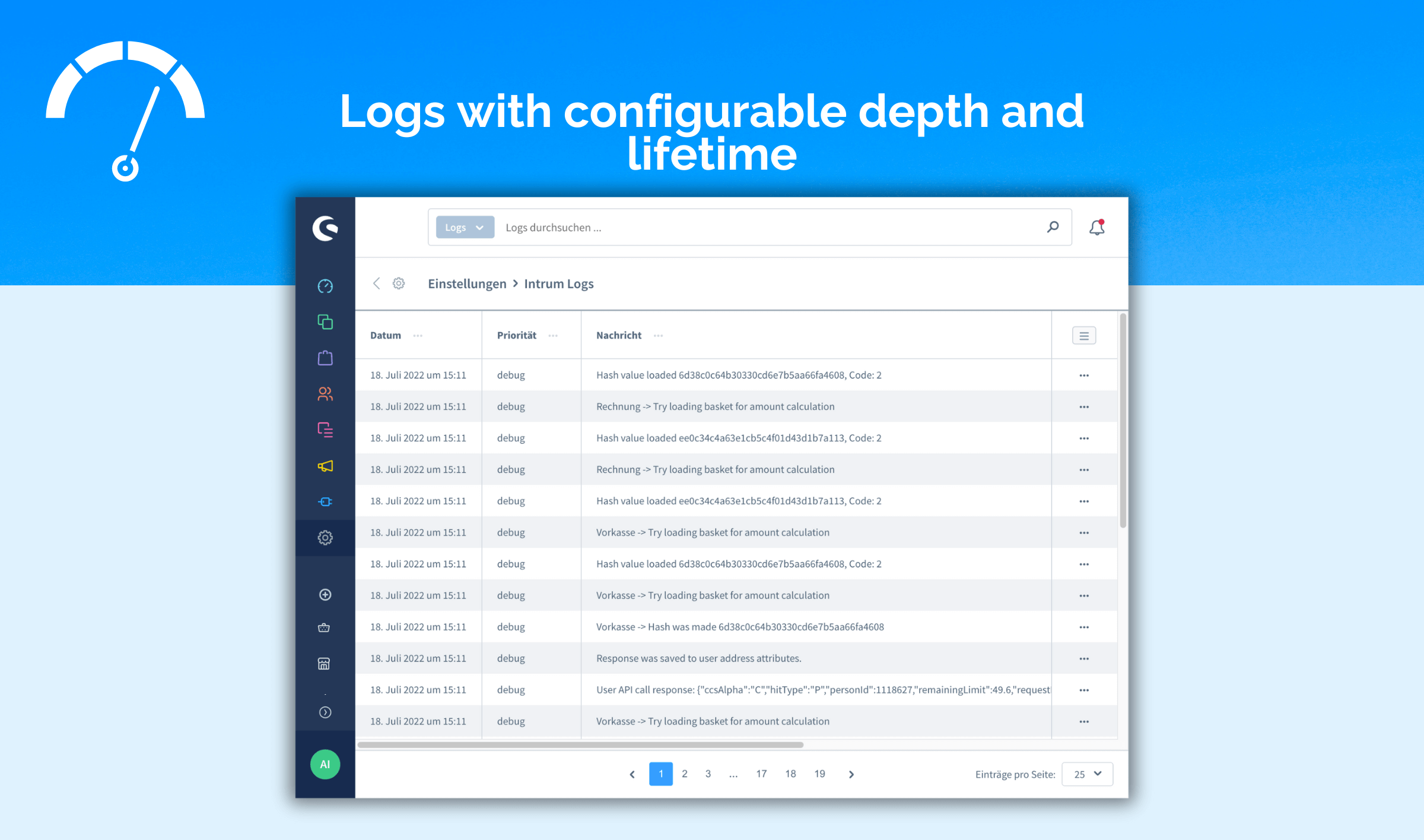Open row actions for the first 'Hash value loaded 6d38c0c6' entry
Viewport: 1424px width, 840px height.
pos(1084,376)
